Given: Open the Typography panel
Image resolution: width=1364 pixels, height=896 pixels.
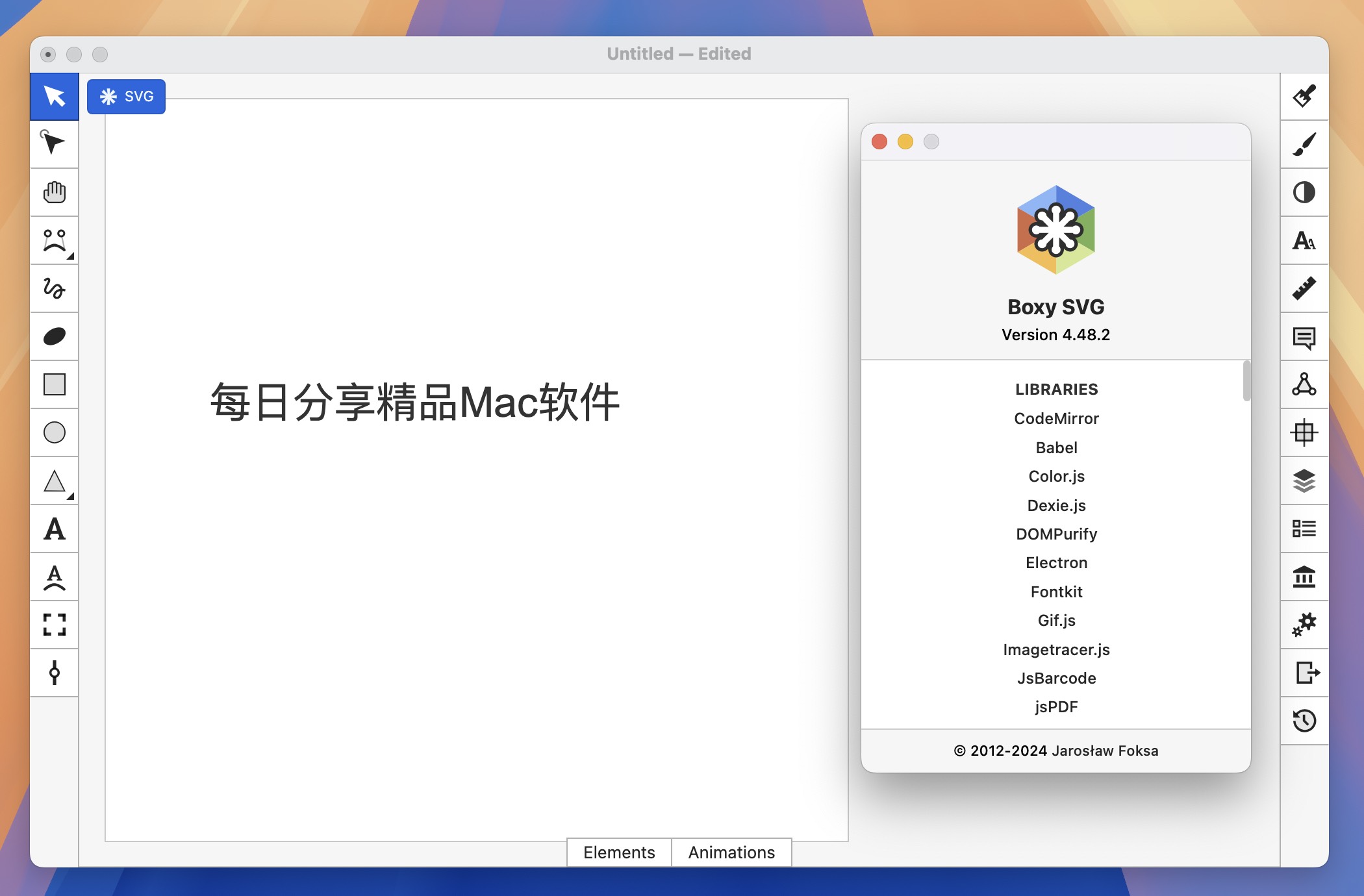Looking at the screenshot, I should pyautogui.click(x=1304, y=240).
